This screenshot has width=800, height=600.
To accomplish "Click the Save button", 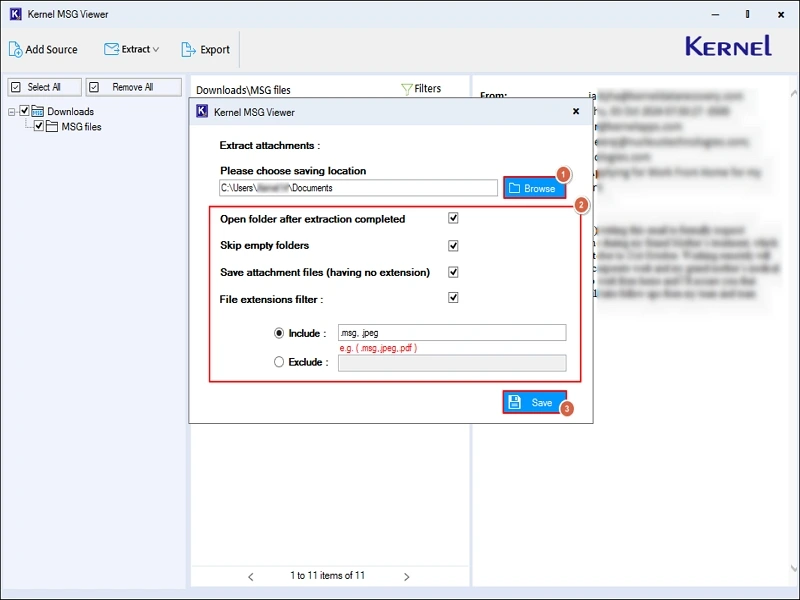I will 534,403.
